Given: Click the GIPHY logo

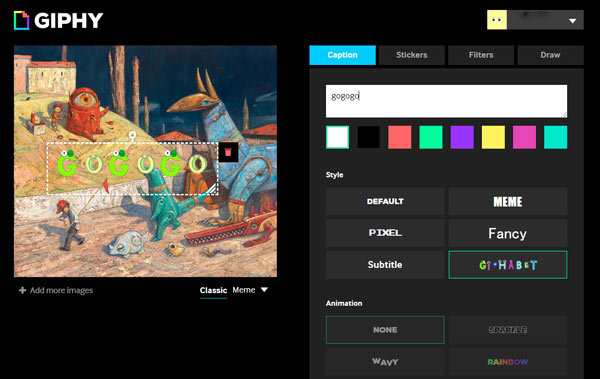Looking at the screenshot, I should (59, 20).
